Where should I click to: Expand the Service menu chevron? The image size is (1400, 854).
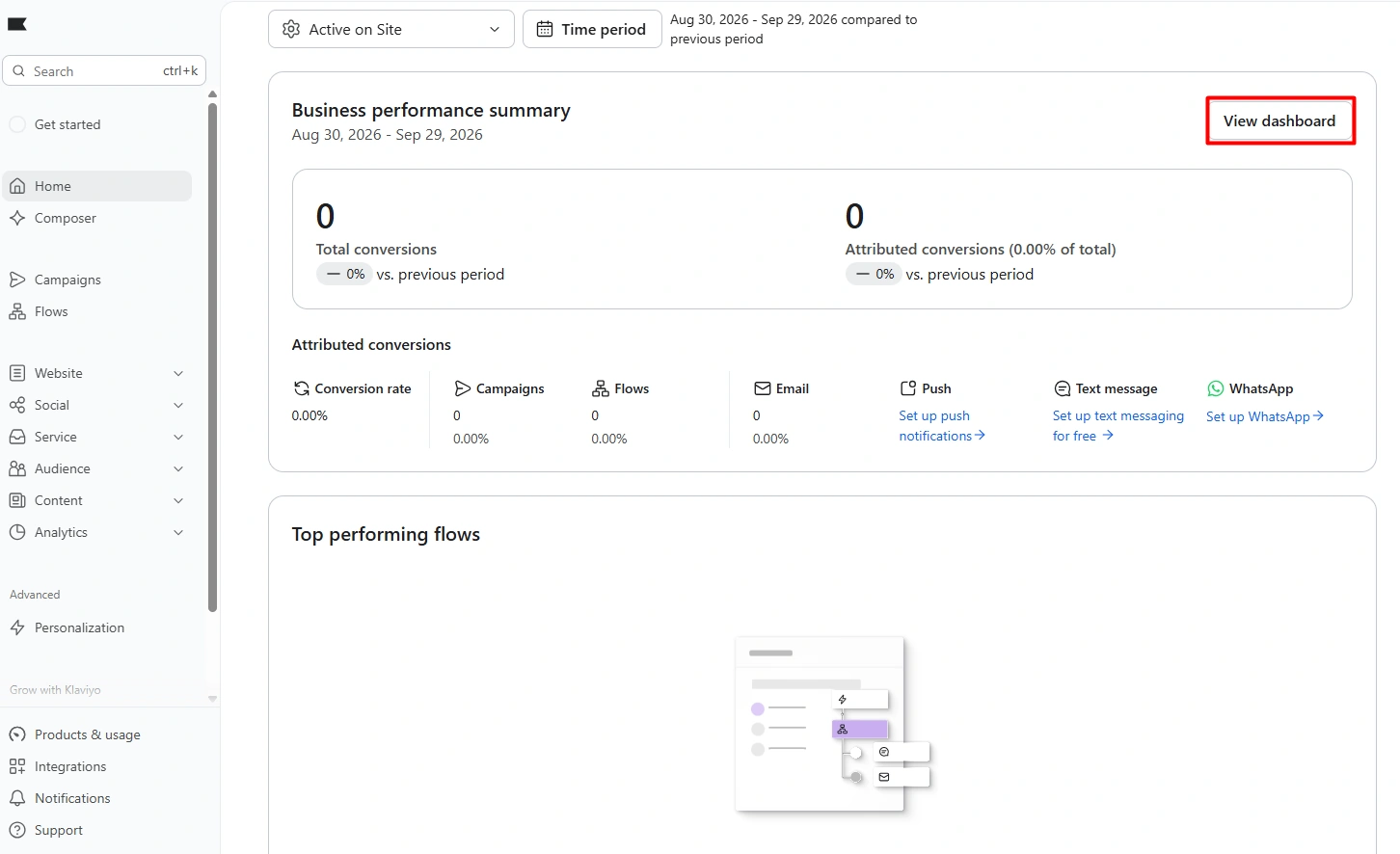pos(178,437)
